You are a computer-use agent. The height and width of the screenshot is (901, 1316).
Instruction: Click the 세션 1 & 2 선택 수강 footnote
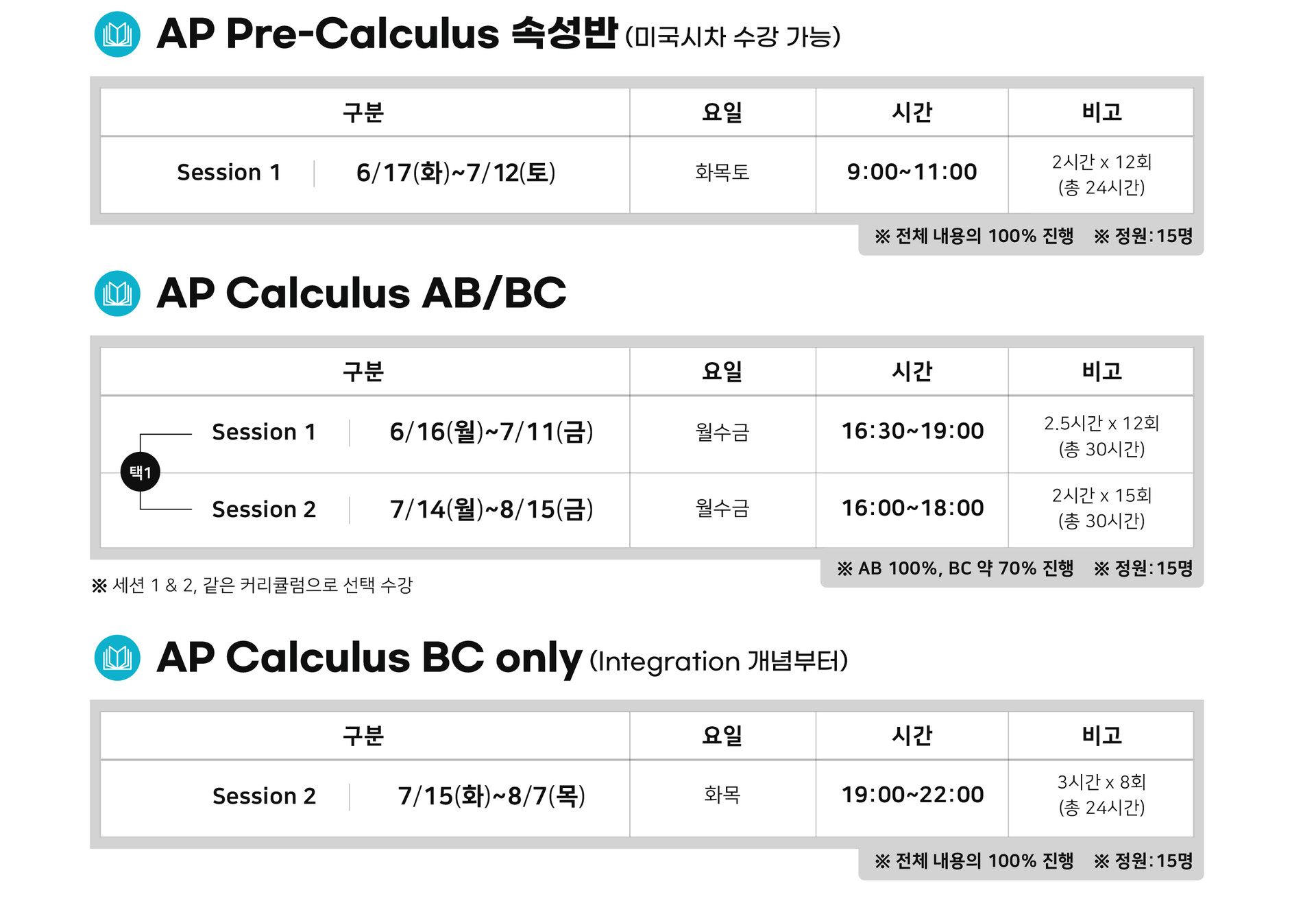click(252, 586)
